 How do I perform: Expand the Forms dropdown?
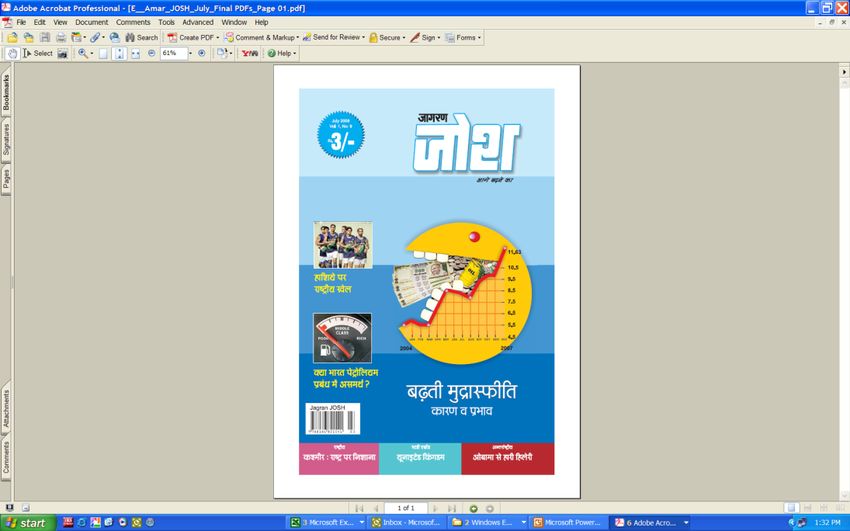tap(463, 37)
